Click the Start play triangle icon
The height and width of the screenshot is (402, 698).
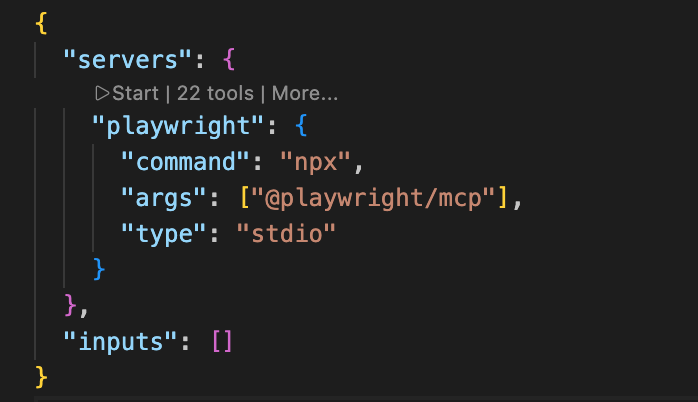click(102, 93)
